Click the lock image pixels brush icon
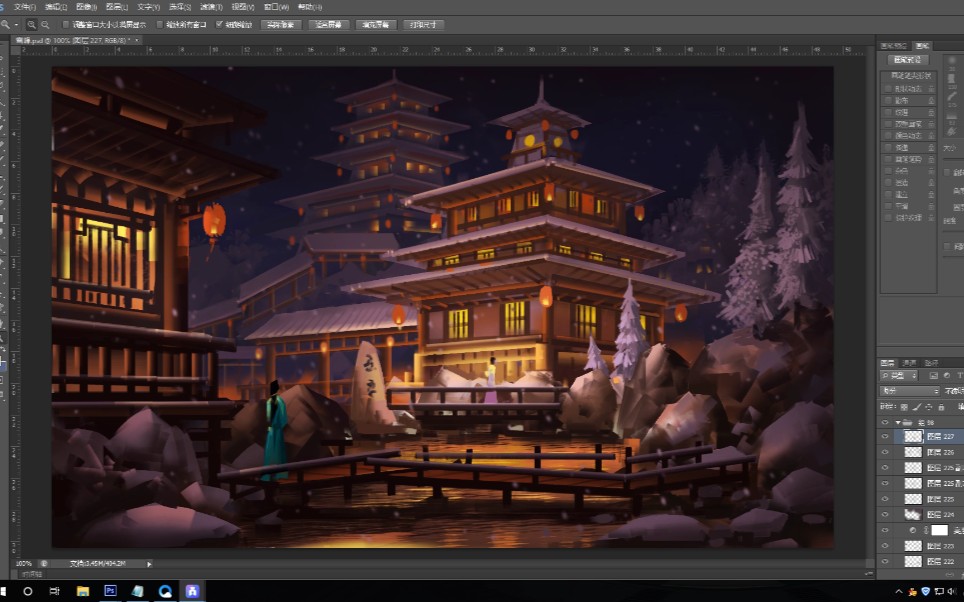 click(917, 406)
